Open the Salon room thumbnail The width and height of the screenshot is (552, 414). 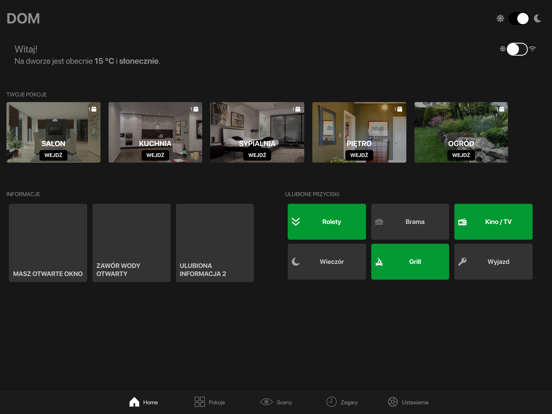(x=53, y=132)
